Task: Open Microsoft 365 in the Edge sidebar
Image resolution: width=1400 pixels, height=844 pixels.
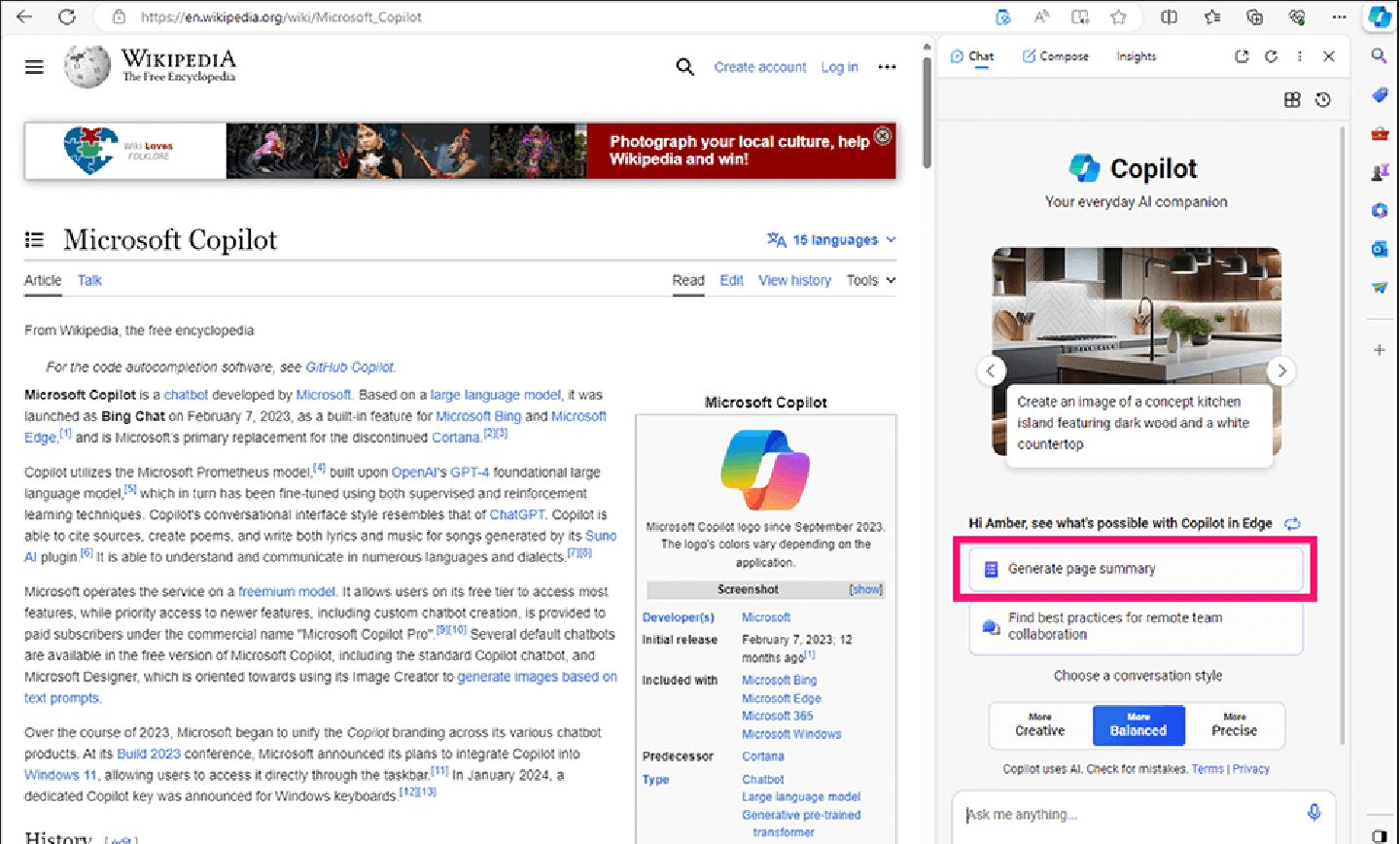Action: (x=1379, y=210)
